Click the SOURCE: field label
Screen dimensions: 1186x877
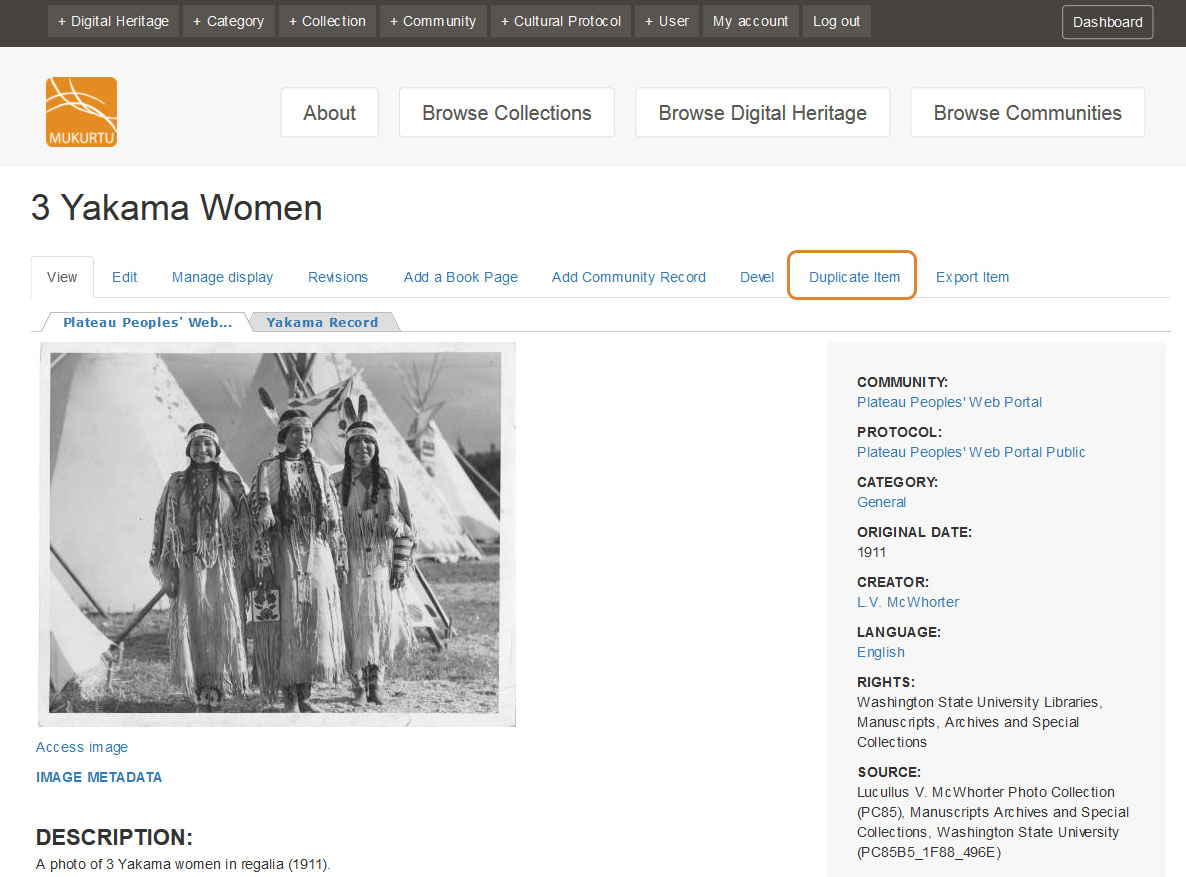[889, 772]
